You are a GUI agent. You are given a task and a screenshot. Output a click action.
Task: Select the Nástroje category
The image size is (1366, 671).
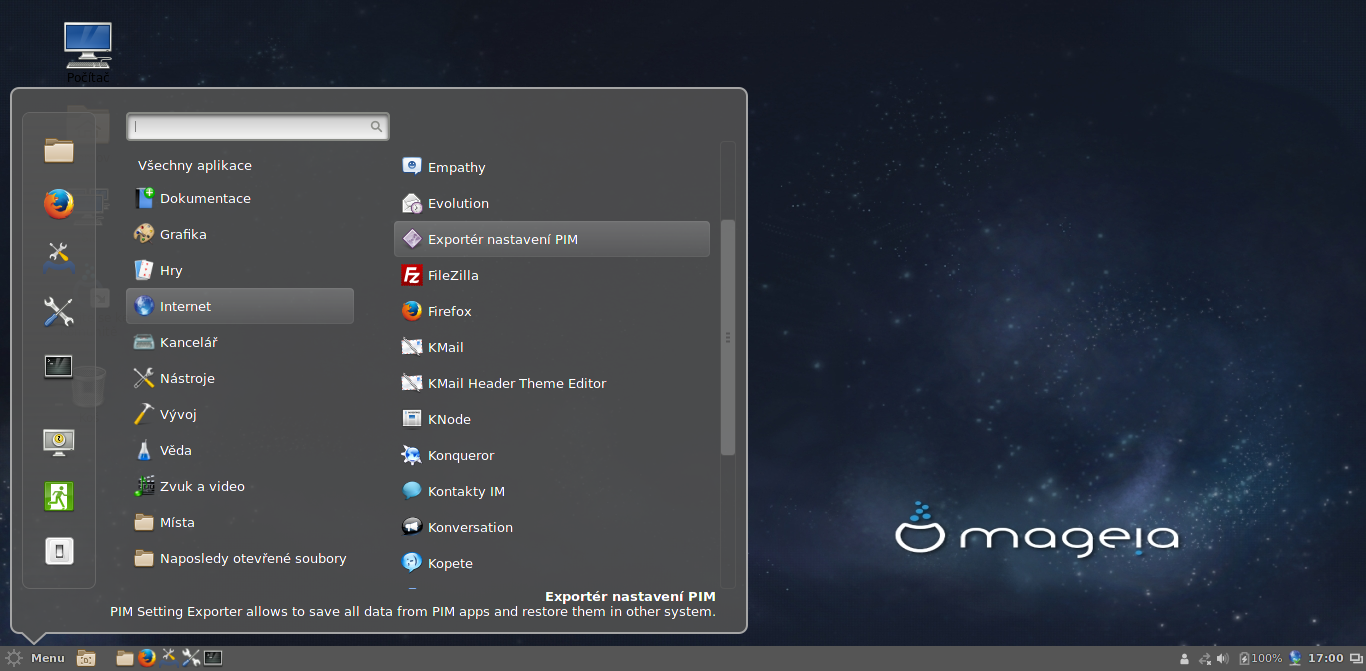(x=240, y=378)
